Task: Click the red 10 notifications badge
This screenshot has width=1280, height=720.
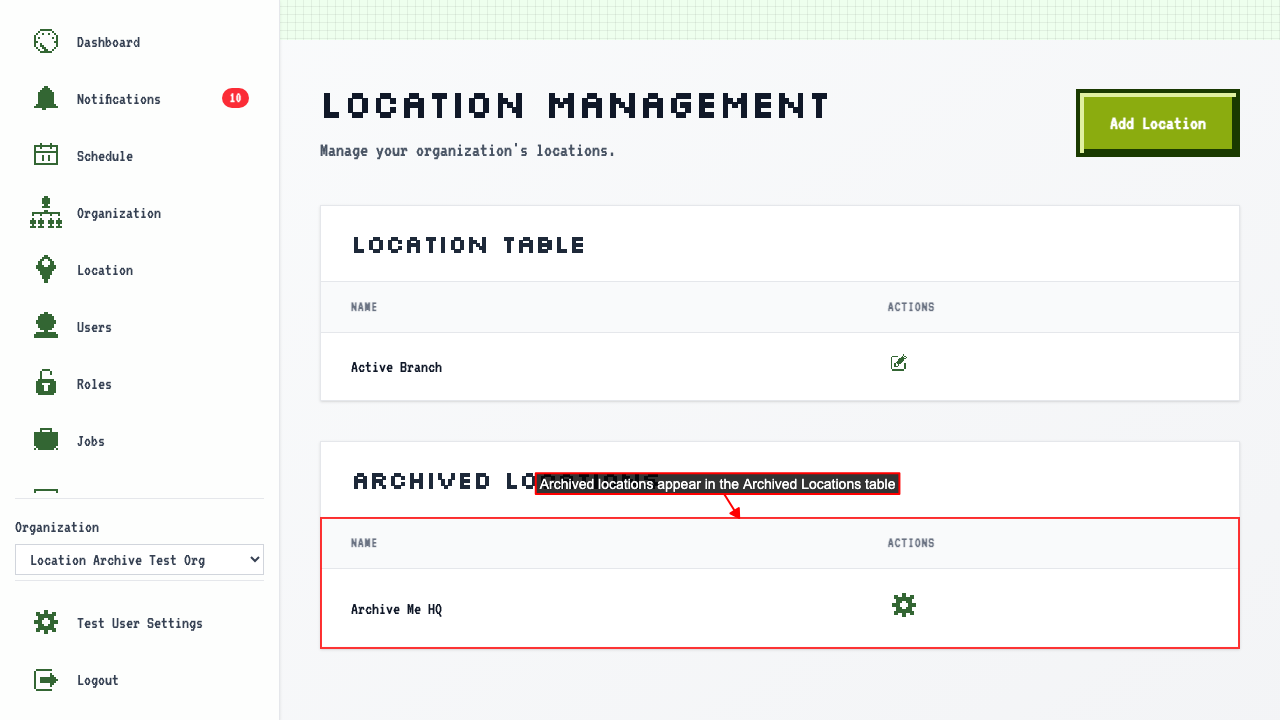Action: pos(235,98)
